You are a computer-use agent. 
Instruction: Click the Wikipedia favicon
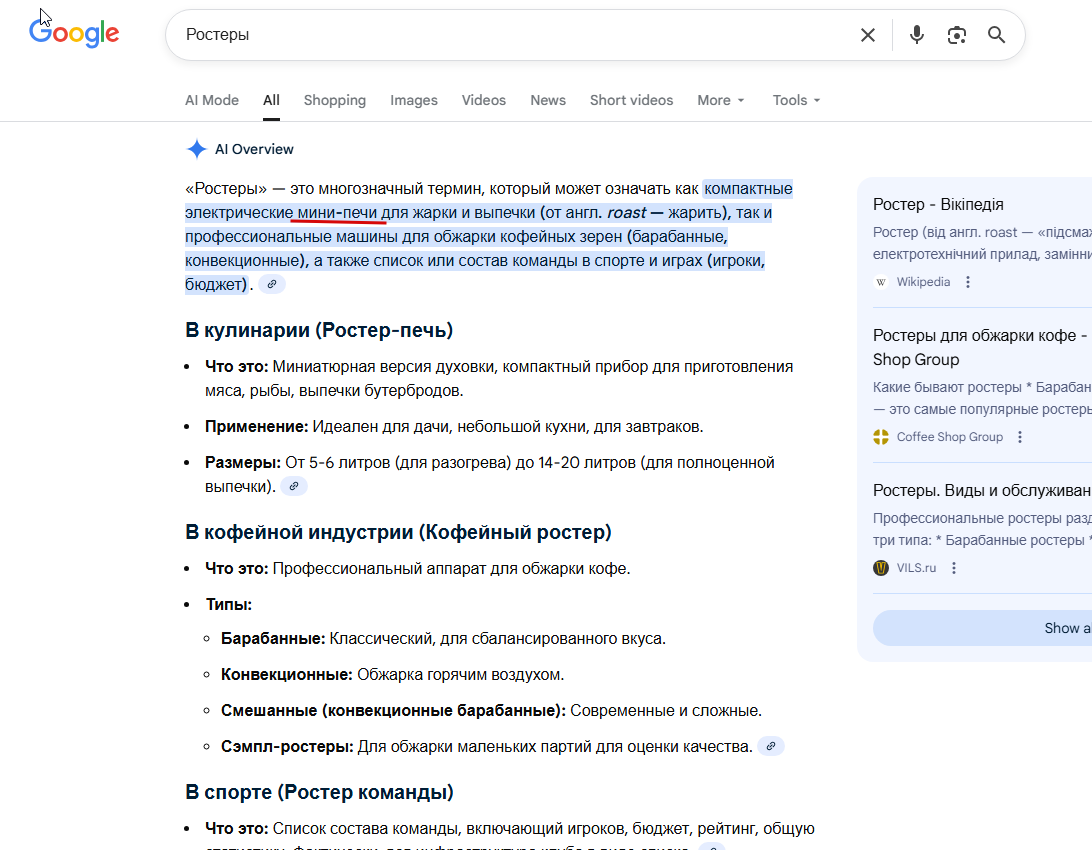[x=881, y=282]
